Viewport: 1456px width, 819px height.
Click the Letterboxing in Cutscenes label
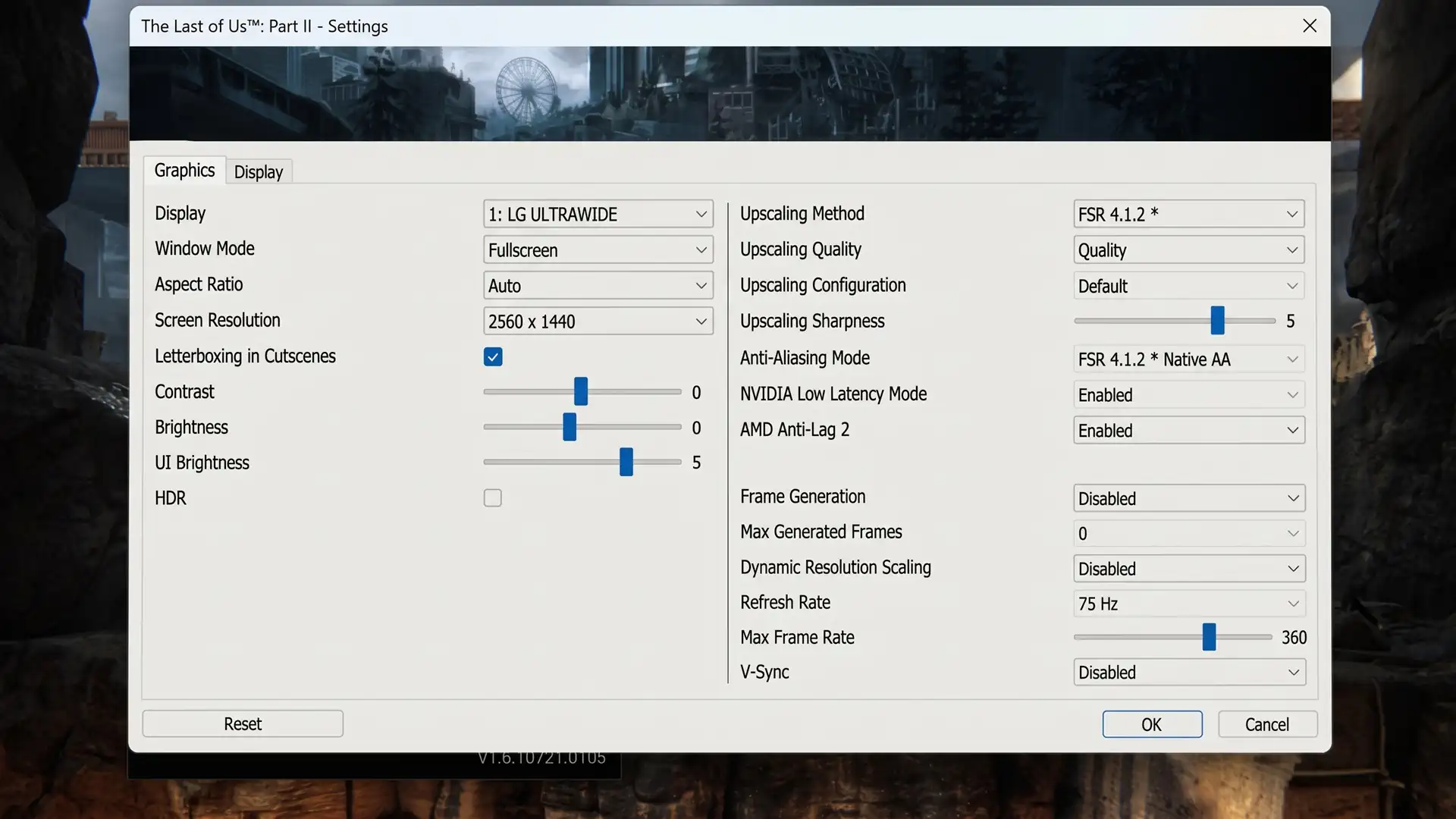point(245,356)
